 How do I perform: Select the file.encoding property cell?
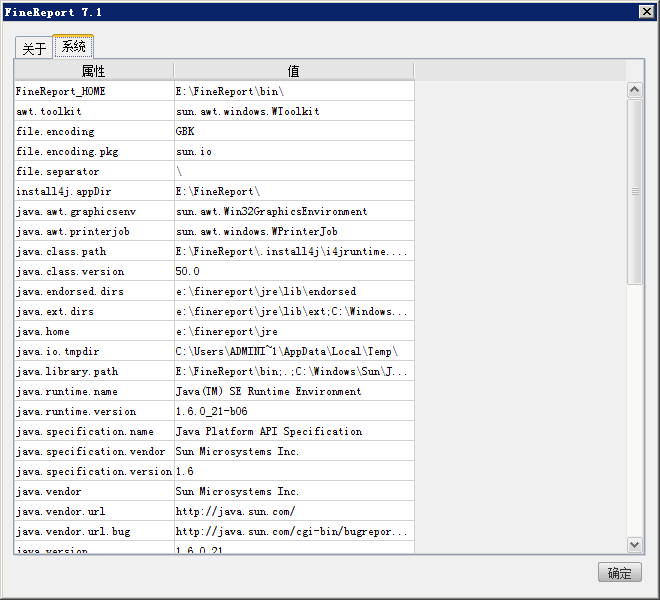(x=94, y=131)
